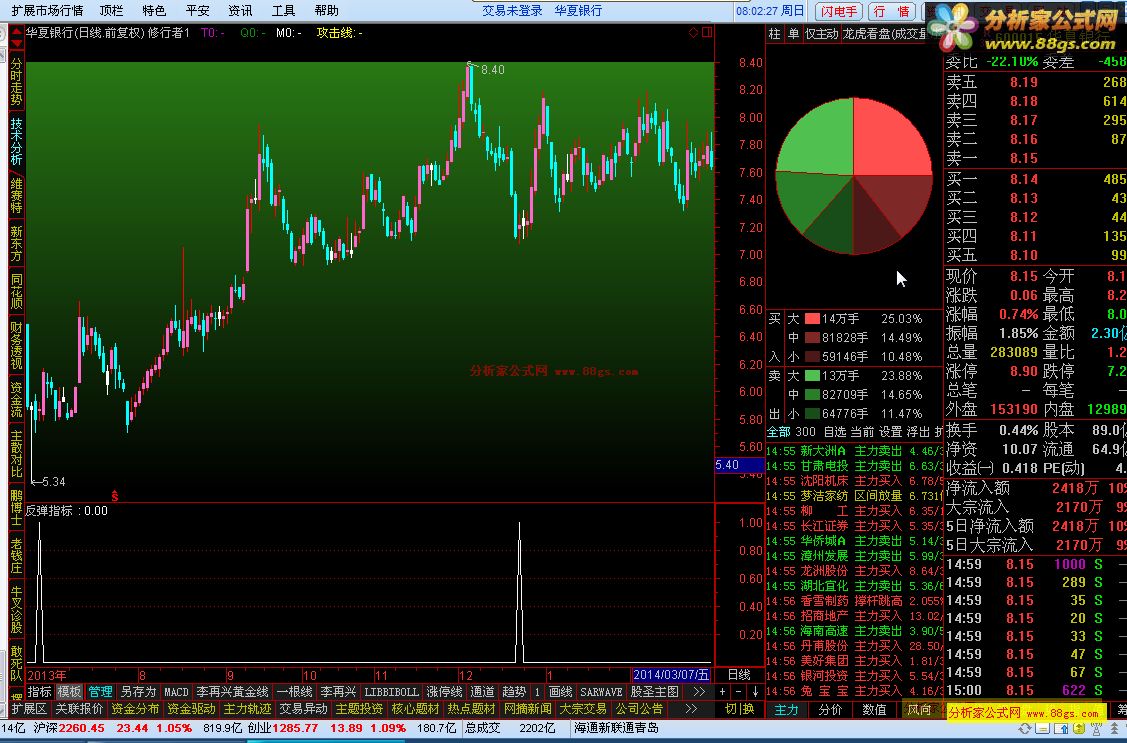Expand more extension tabs with >> arrow
Viewport: 1127px width, 743px height.
(x=690, y=709)
